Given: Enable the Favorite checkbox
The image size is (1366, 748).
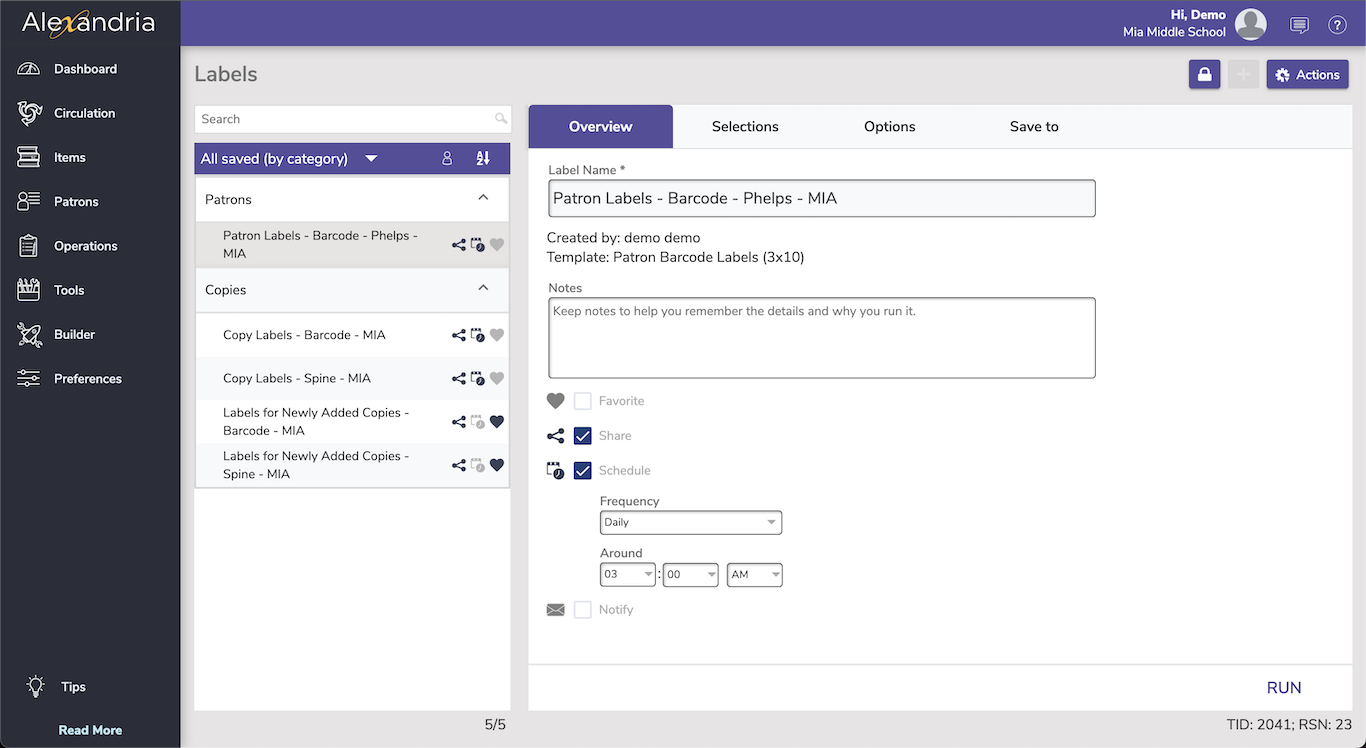Looking at the screenshot, I should pos(583,401).
